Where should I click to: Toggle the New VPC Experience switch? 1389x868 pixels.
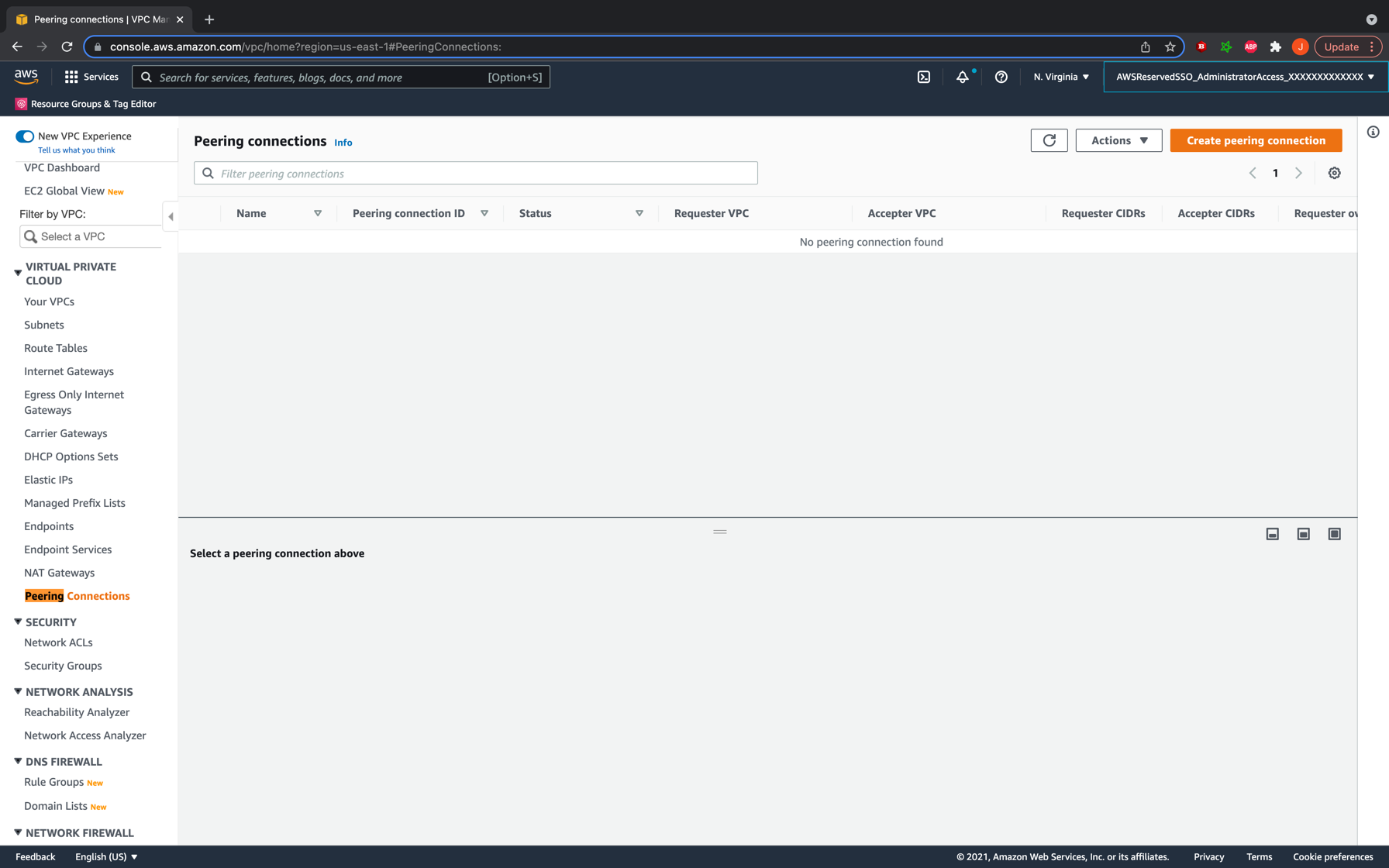tap(25, 136)
